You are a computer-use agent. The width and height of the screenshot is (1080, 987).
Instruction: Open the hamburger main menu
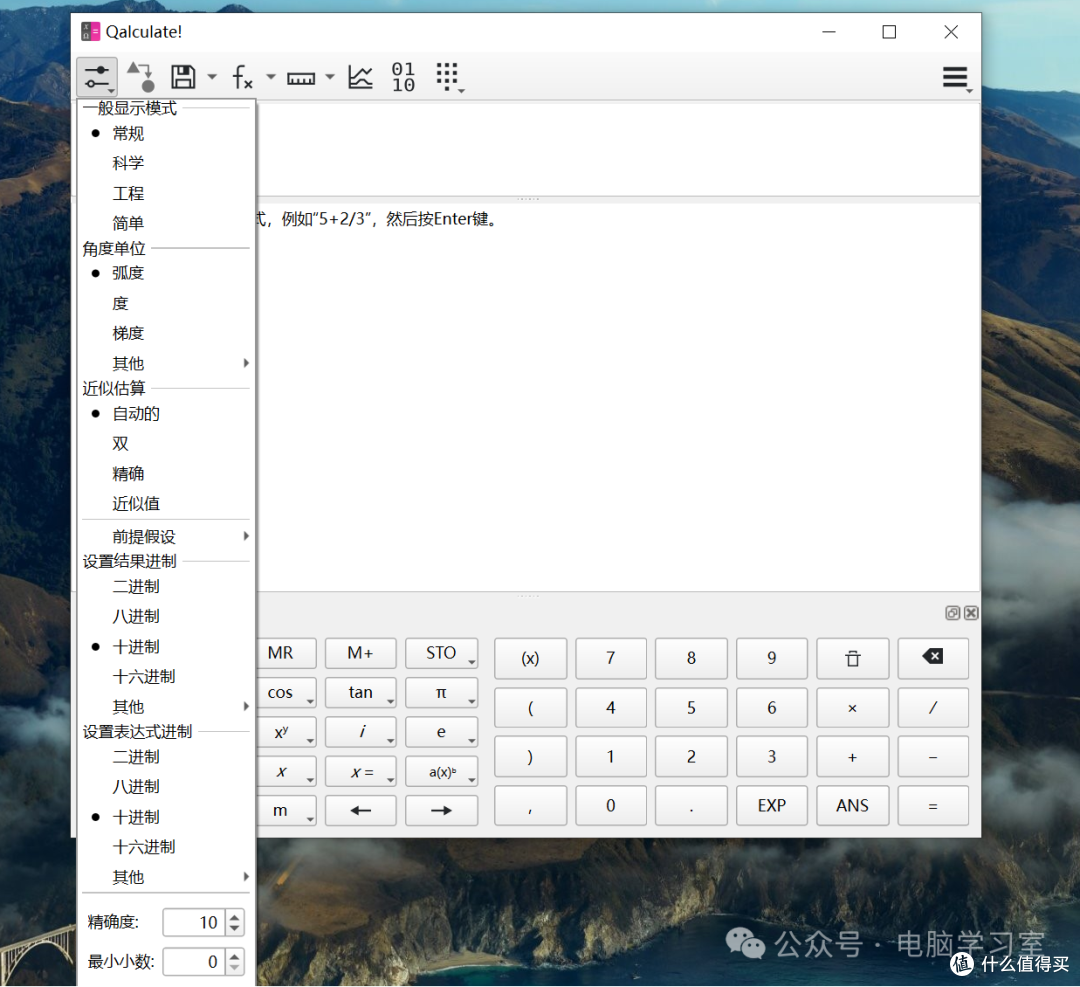coord(956,77)
